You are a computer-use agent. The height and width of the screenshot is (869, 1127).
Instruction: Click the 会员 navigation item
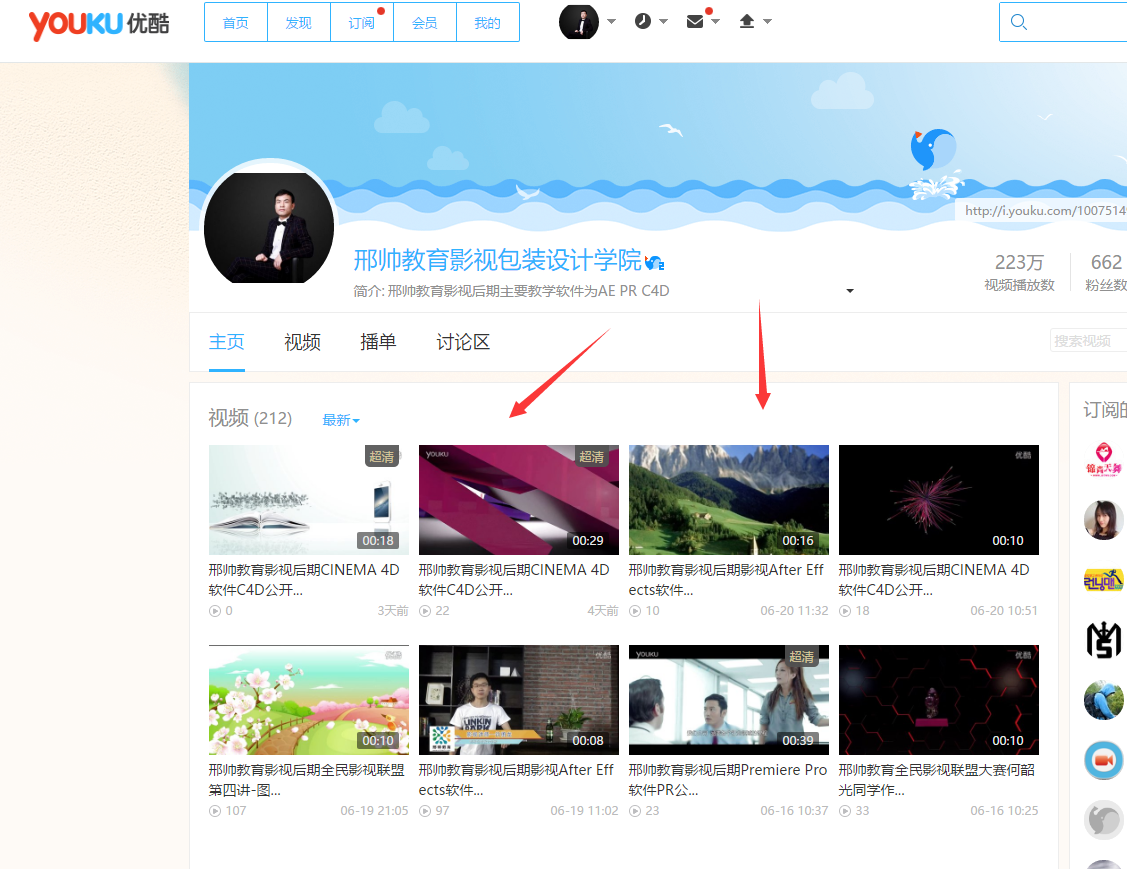click(424, 23)
